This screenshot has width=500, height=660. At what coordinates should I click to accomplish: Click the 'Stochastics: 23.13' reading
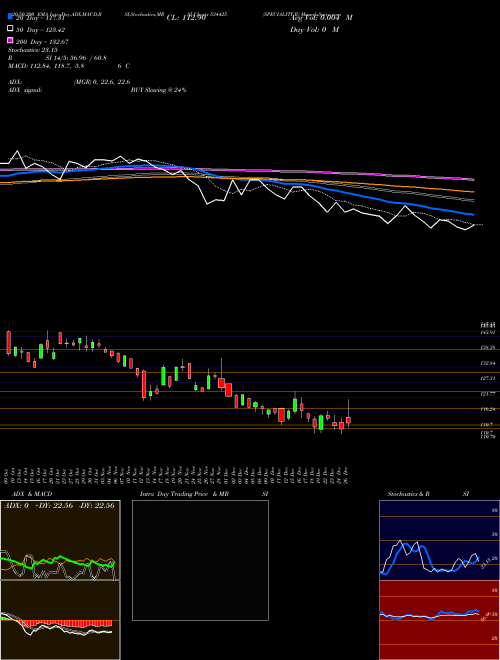pos(33,50)
